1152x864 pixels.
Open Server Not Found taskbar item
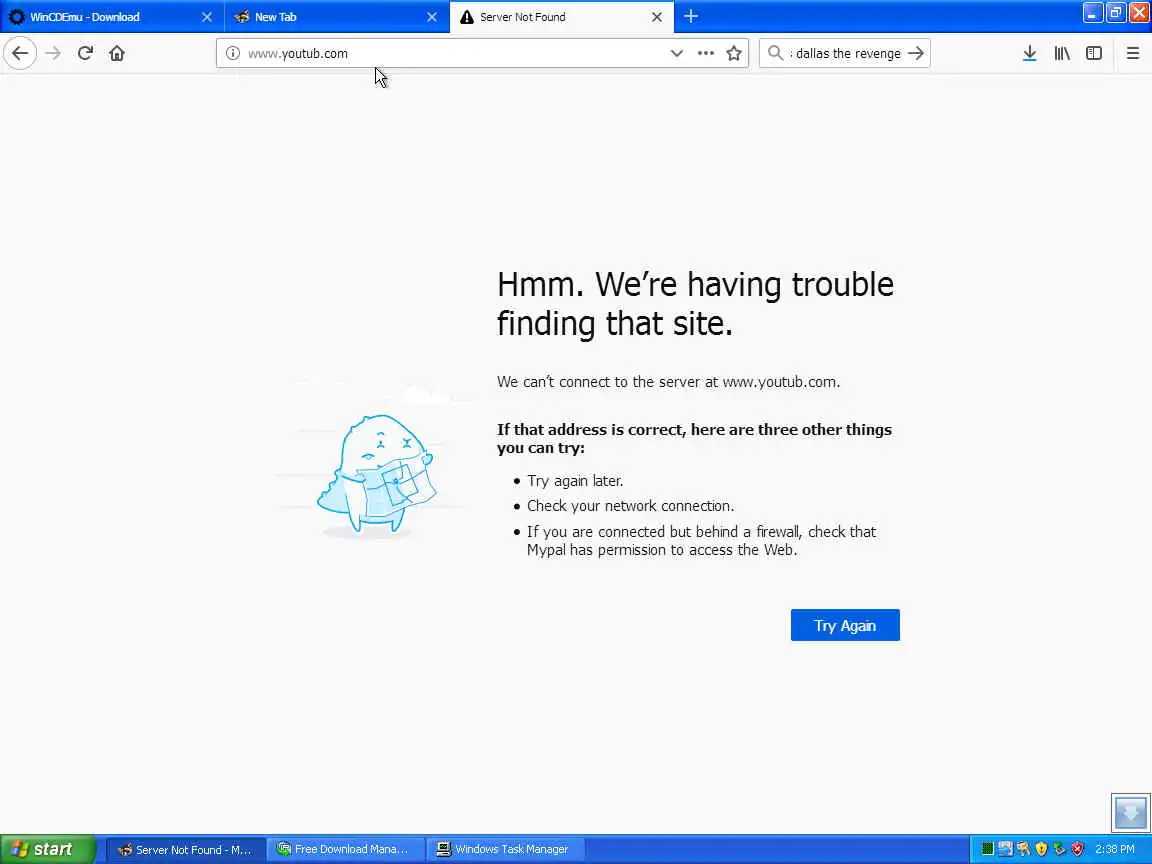(185, 849)
